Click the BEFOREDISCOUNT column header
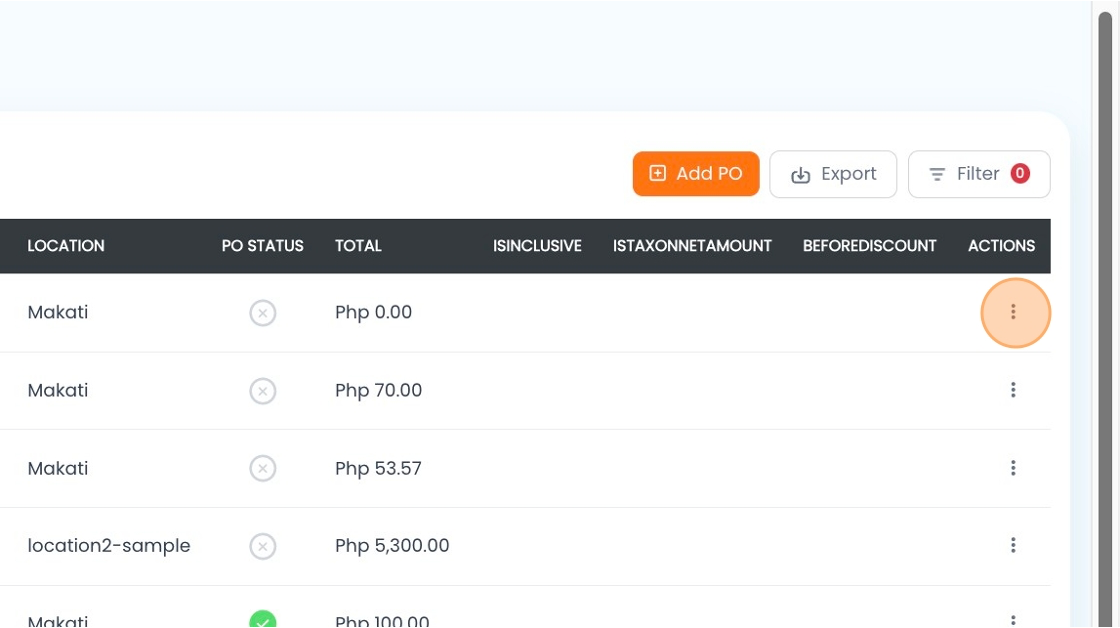Screen dimensions: 1120x628 pos(869,246)
